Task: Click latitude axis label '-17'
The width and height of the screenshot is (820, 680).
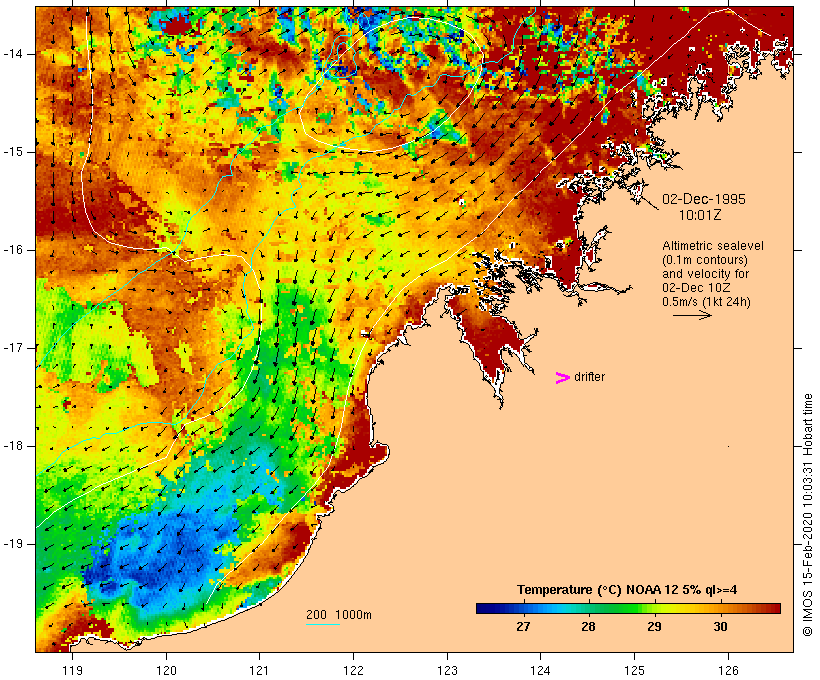Action: (12, 348)
